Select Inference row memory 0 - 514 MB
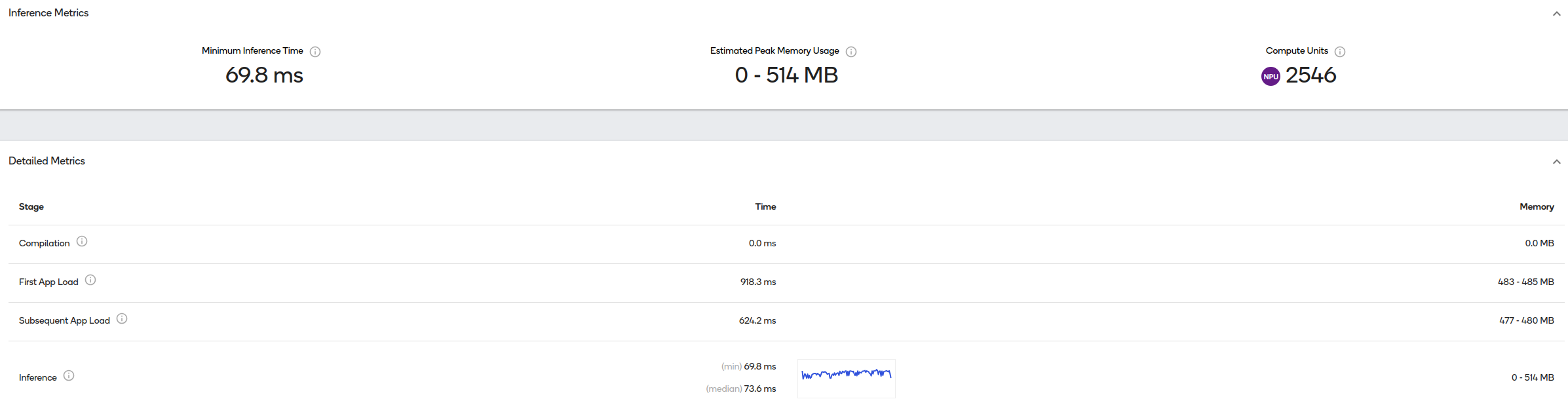 [x=1533, y=377]
